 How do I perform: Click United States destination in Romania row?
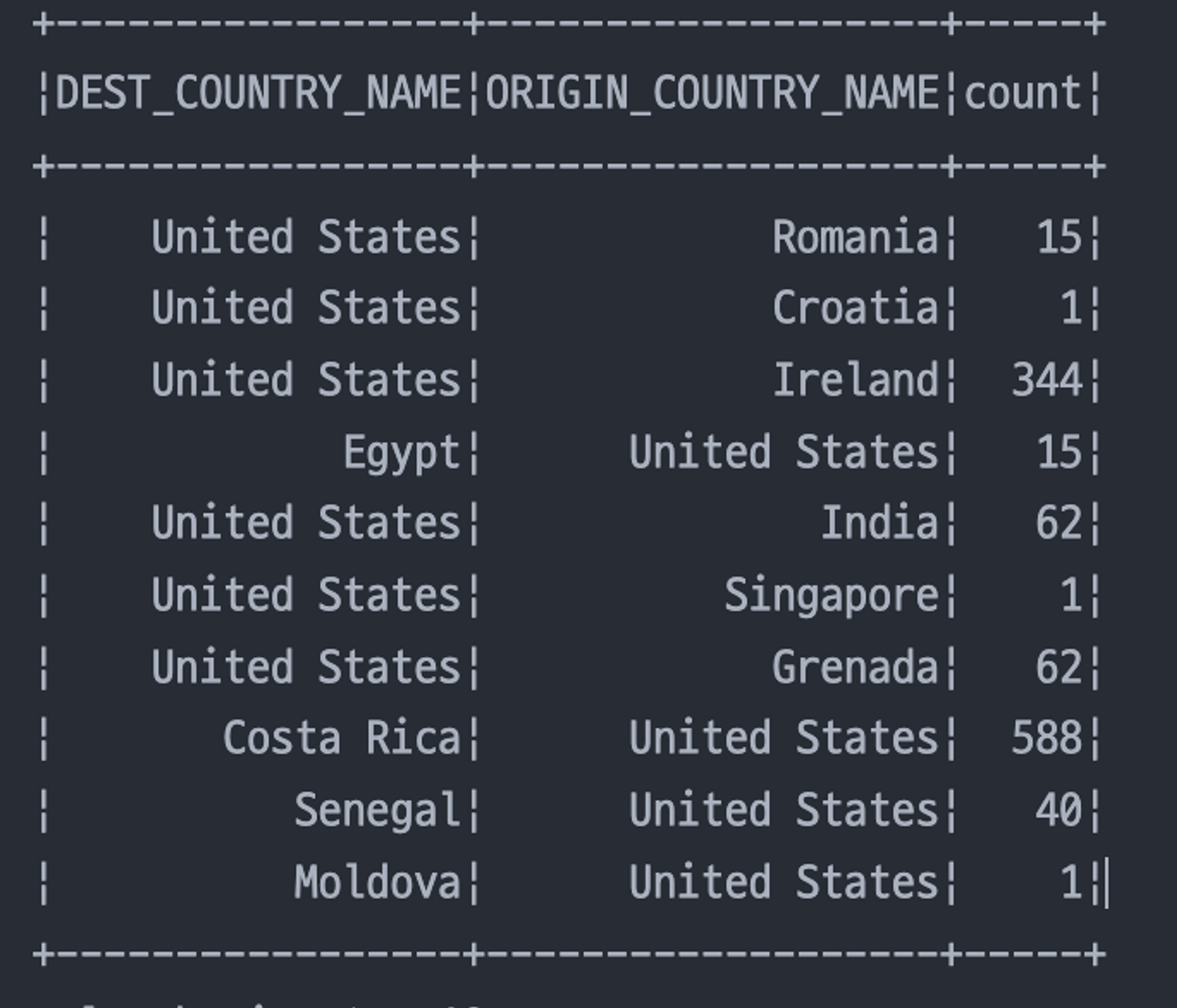tap(305, 237)
